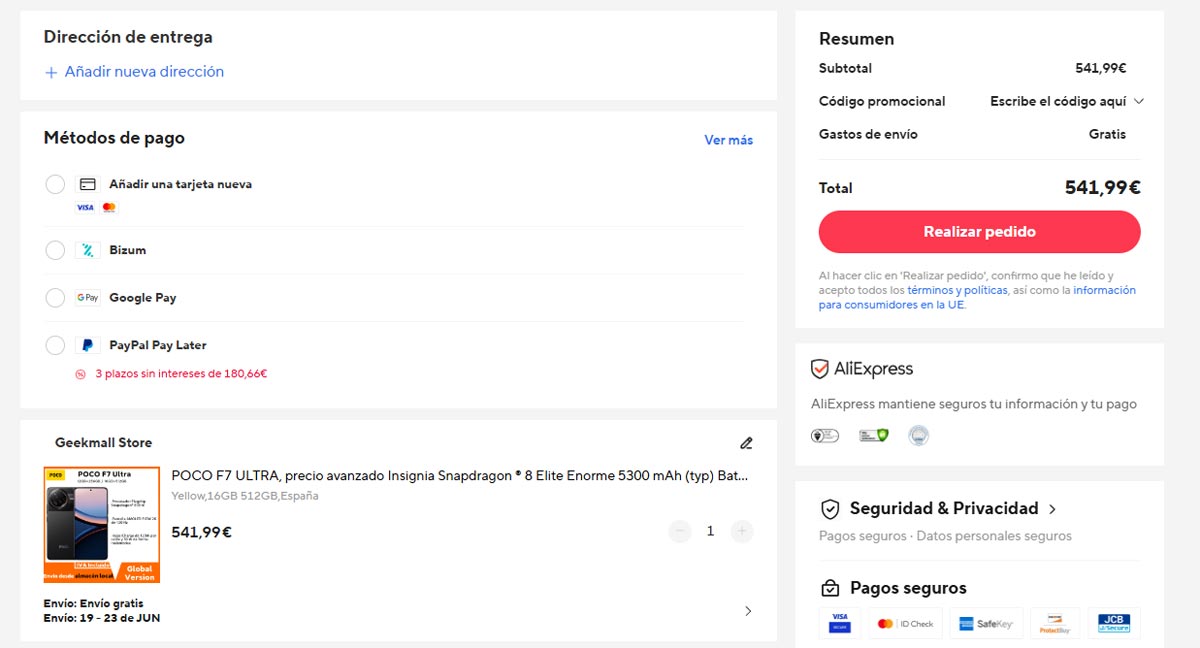1200x648 pixels.
Task: Click the quantity value 1
Action: (x=711, y=531)
